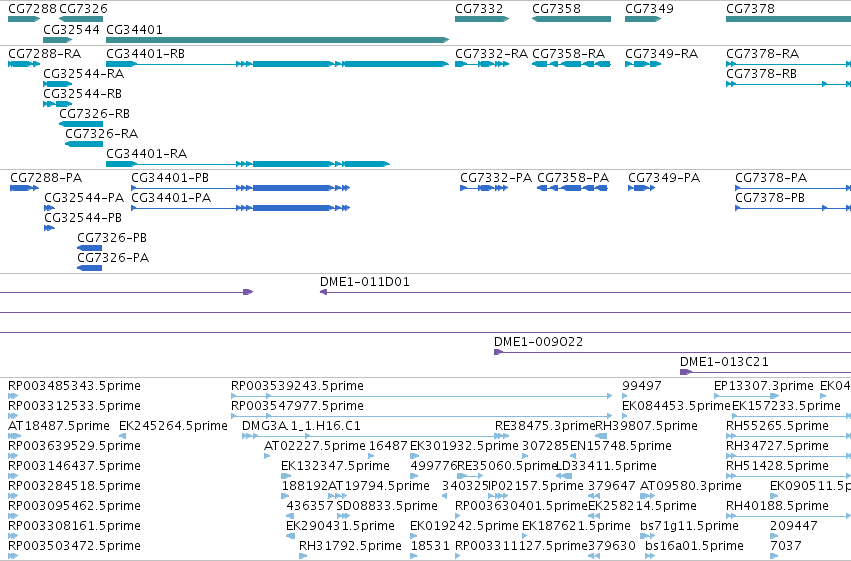Select protein CG7358-PA

573,178
